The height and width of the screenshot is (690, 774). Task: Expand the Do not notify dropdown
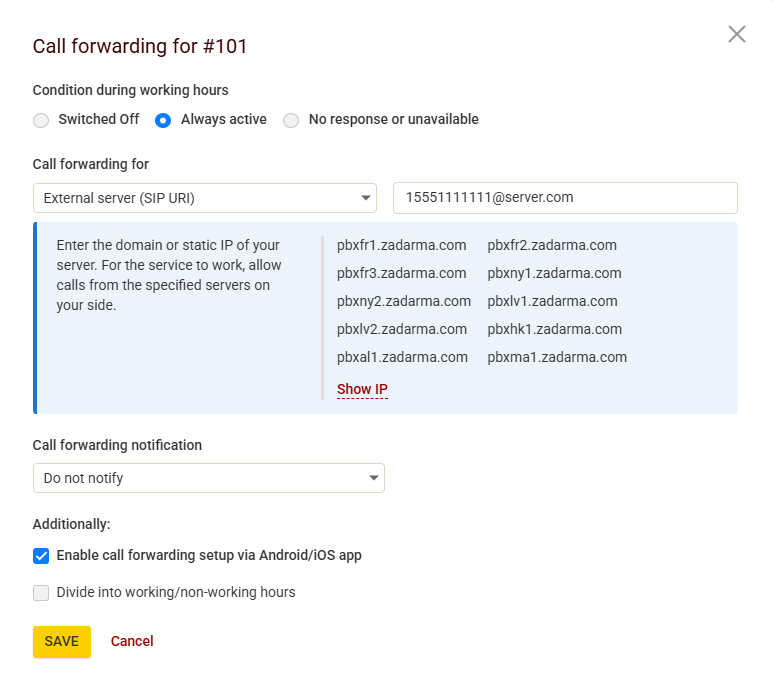coord(208,478)
